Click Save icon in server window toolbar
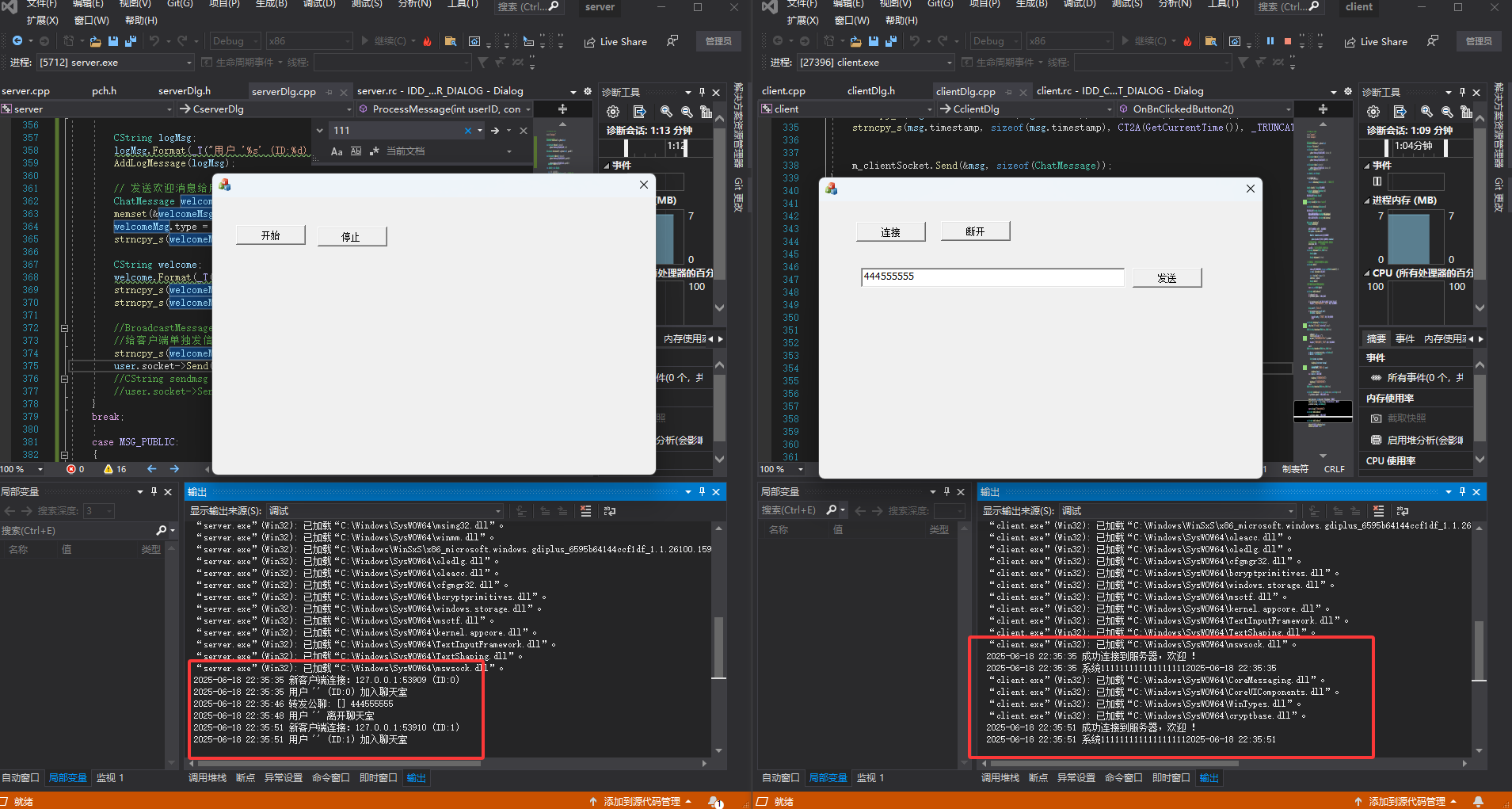1512x809 pixels. (112, 41)
